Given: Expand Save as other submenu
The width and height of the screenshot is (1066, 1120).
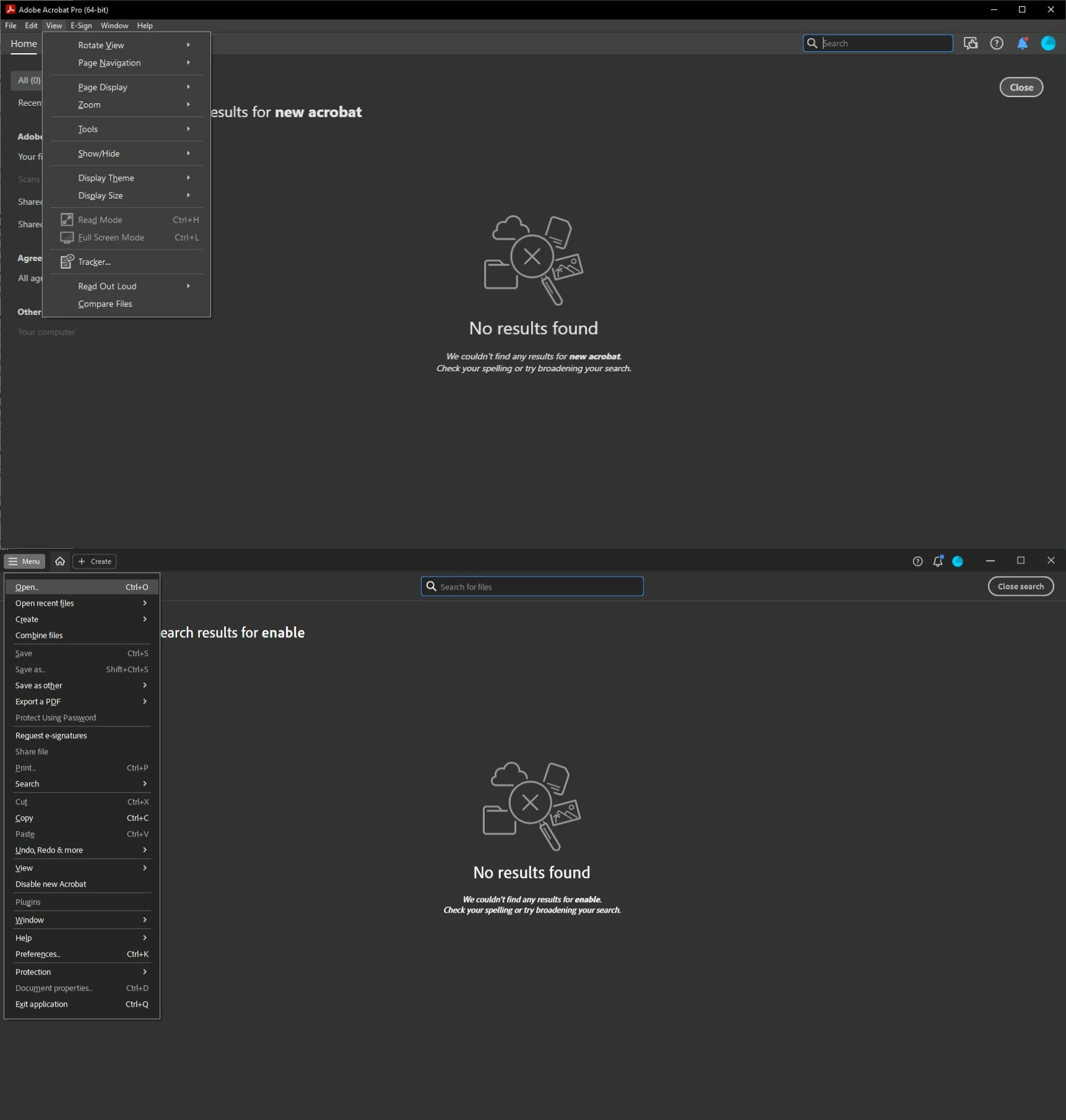Looking at the screenshot, I should click(x=82, y=685).
